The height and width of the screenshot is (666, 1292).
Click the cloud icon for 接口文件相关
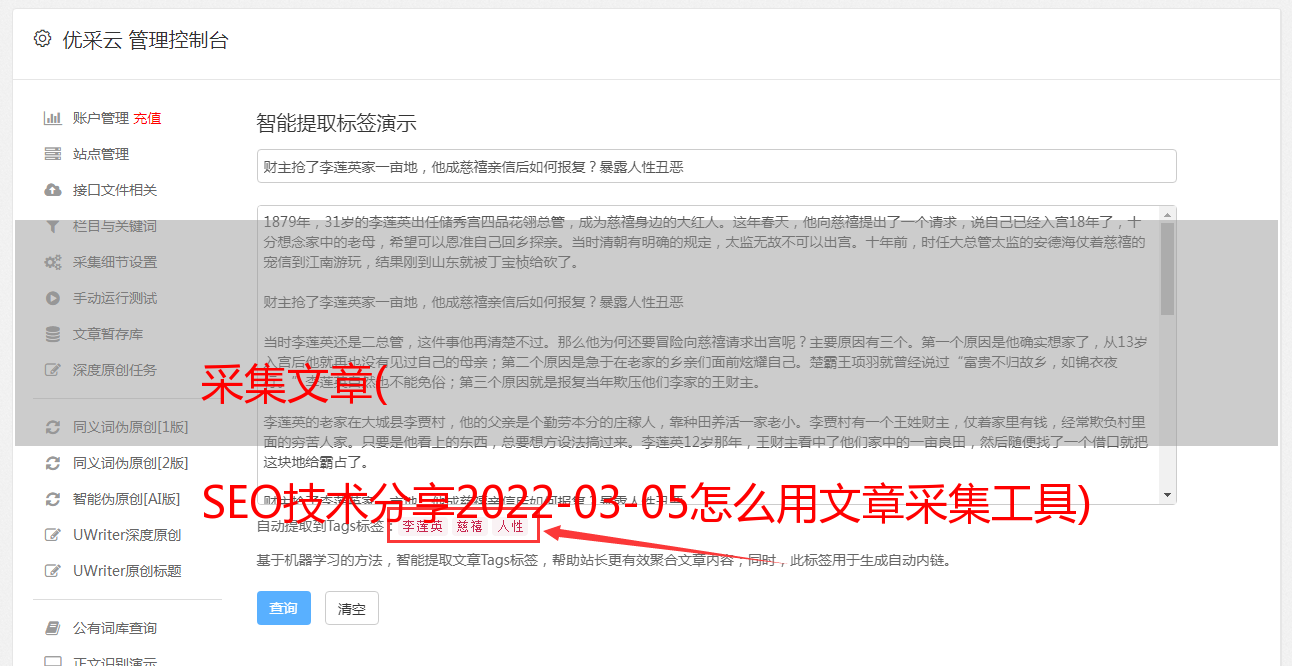53,190
